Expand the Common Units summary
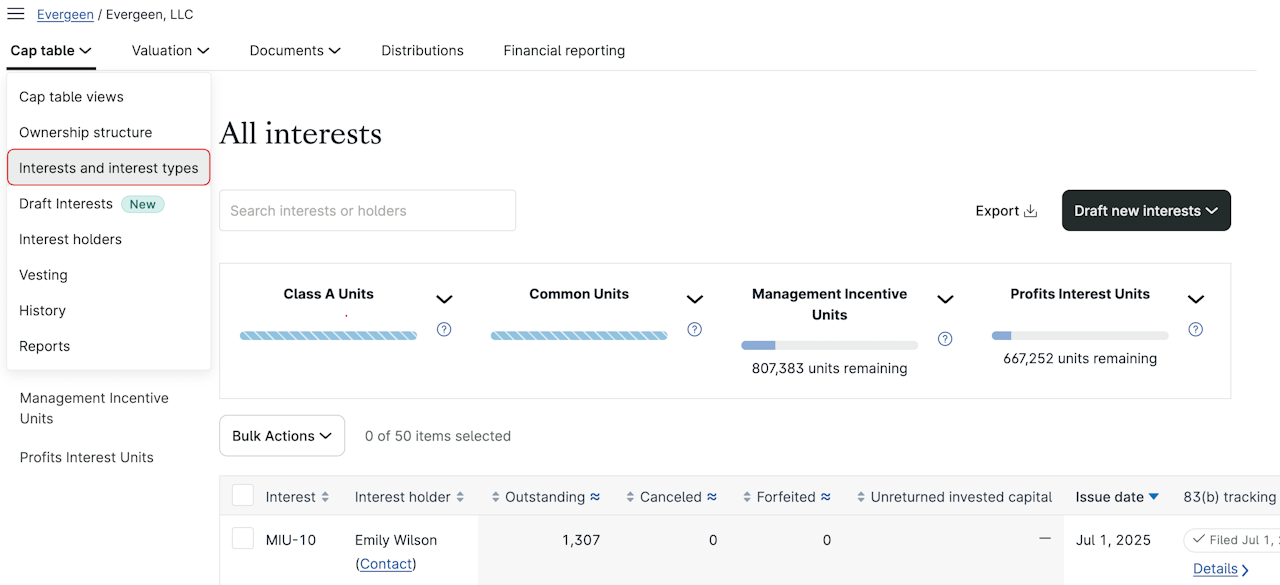Screen dimensions: 1280x585 (695, 299)
